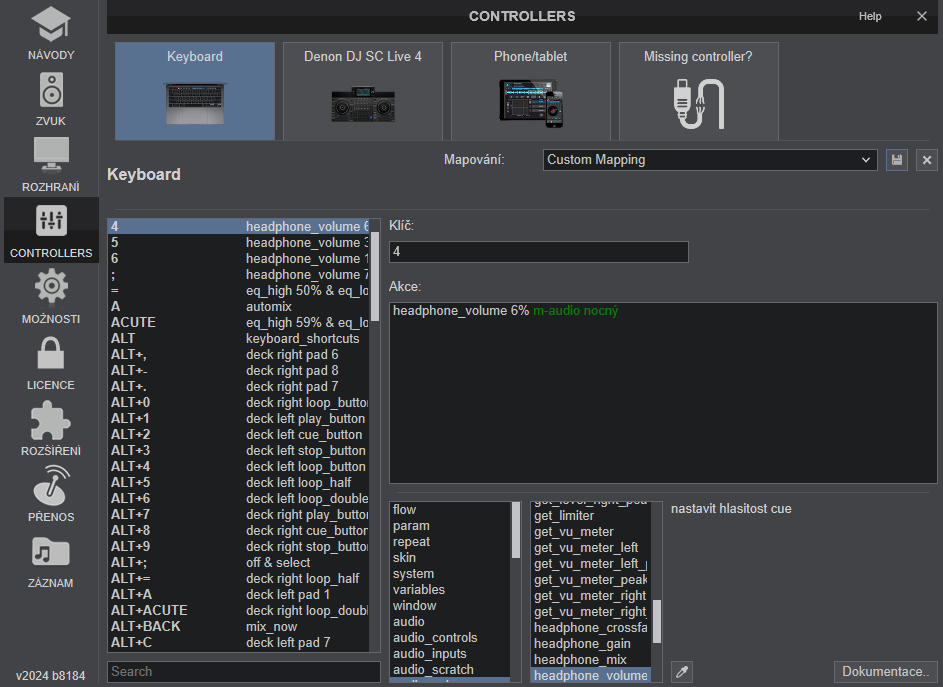Expand the Mapování Custom Mapping dropdown

pyautogui.click(x=710, y=160)
